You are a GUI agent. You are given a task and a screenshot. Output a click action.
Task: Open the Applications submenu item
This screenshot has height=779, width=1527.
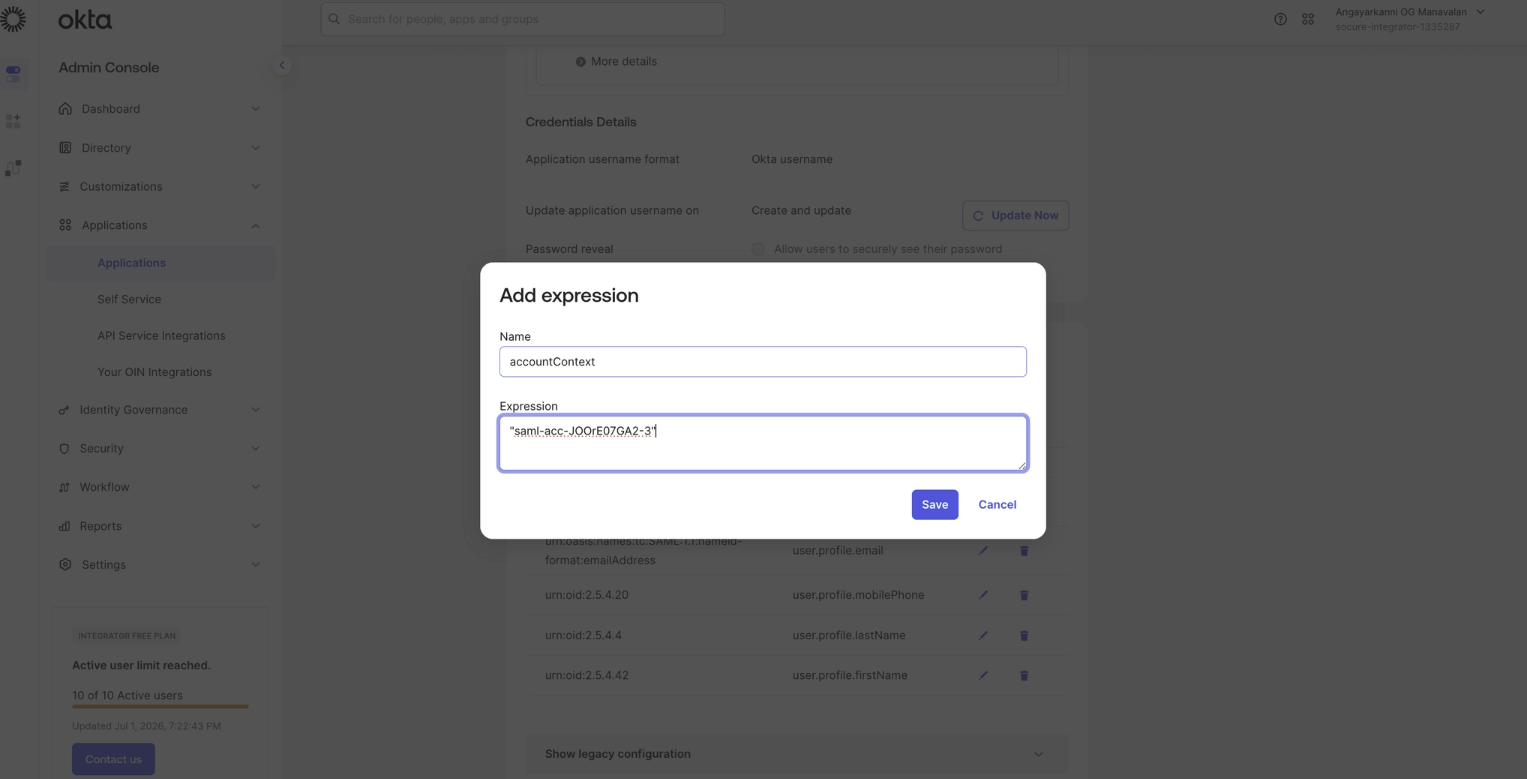coord(160,263)
